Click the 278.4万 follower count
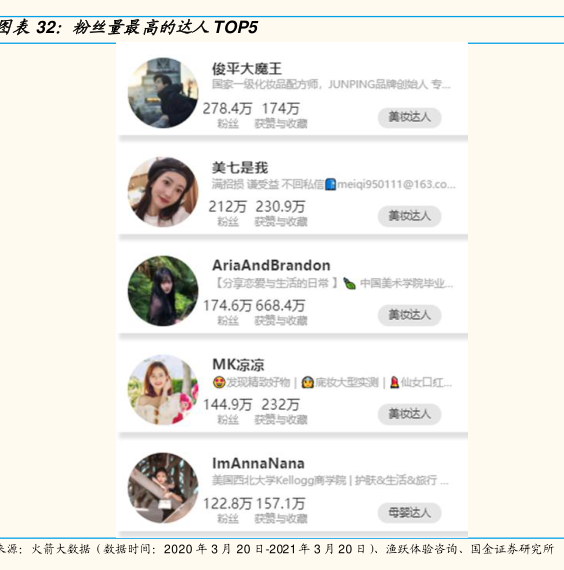 [227, 108]
